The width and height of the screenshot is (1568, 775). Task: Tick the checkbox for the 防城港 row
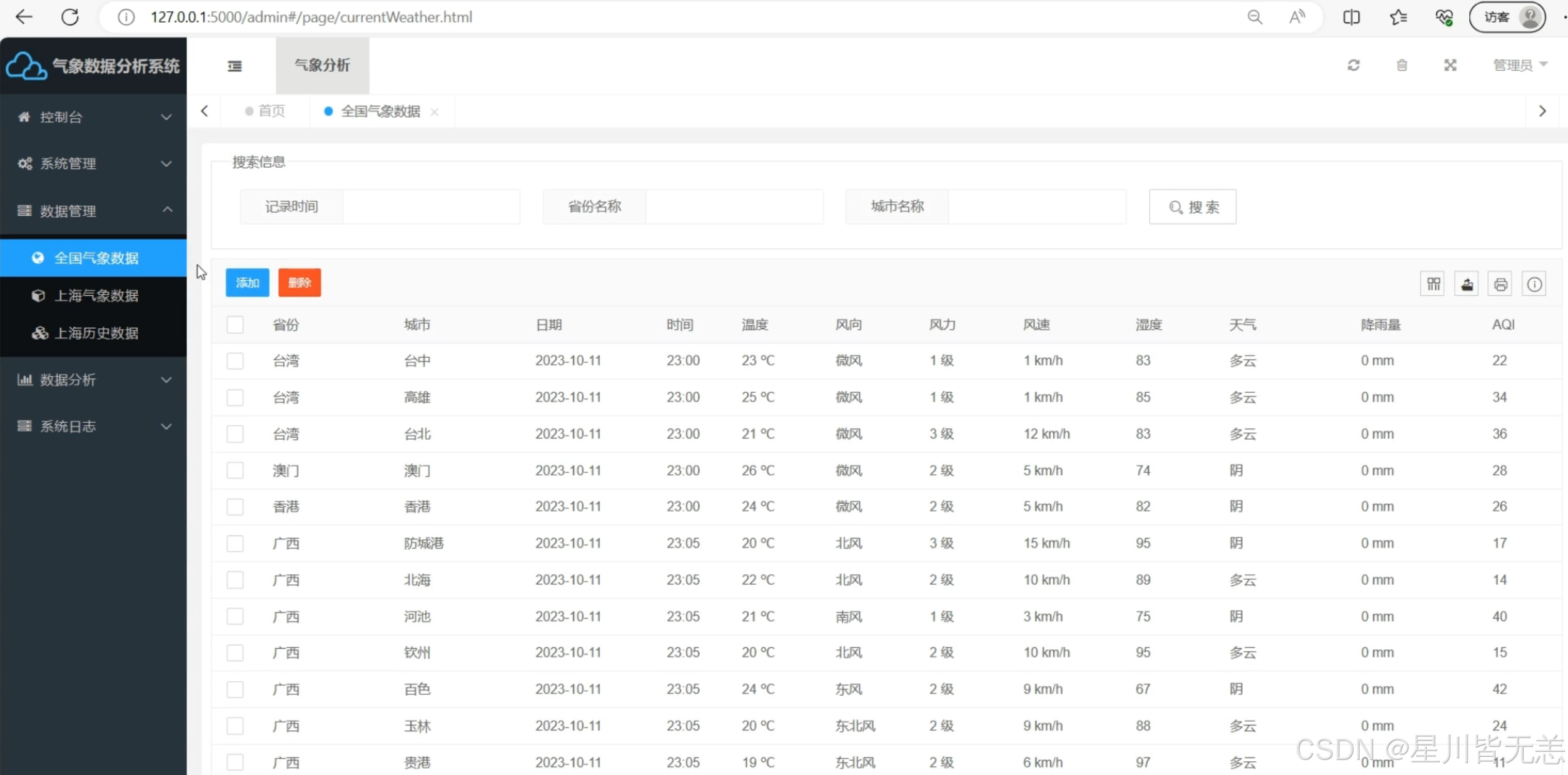(235, 544)
